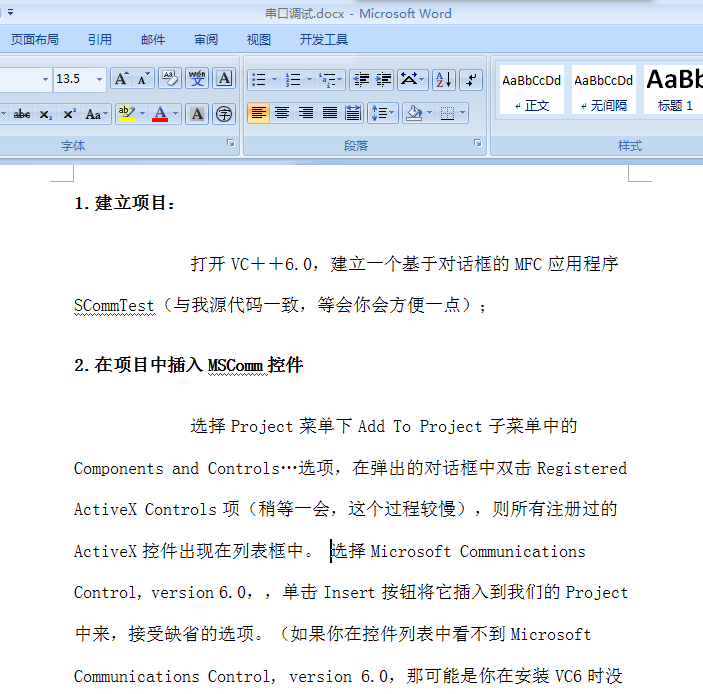Image resolution: width=703 pixels, height=694 pixels.
Task: Justify the paragraph text
Action: pyautogui.click(x=330, y=113)
